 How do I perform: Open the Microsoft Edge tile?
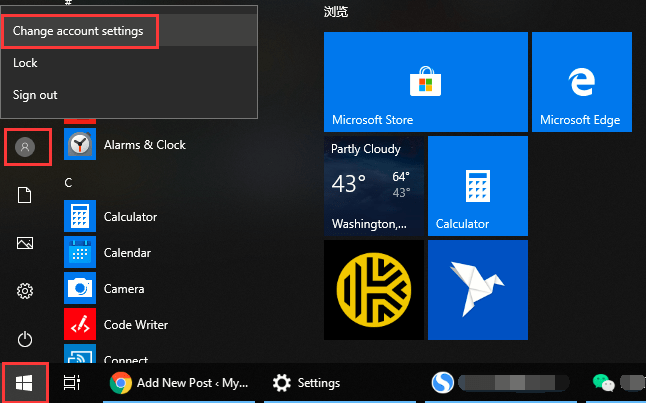582,82
